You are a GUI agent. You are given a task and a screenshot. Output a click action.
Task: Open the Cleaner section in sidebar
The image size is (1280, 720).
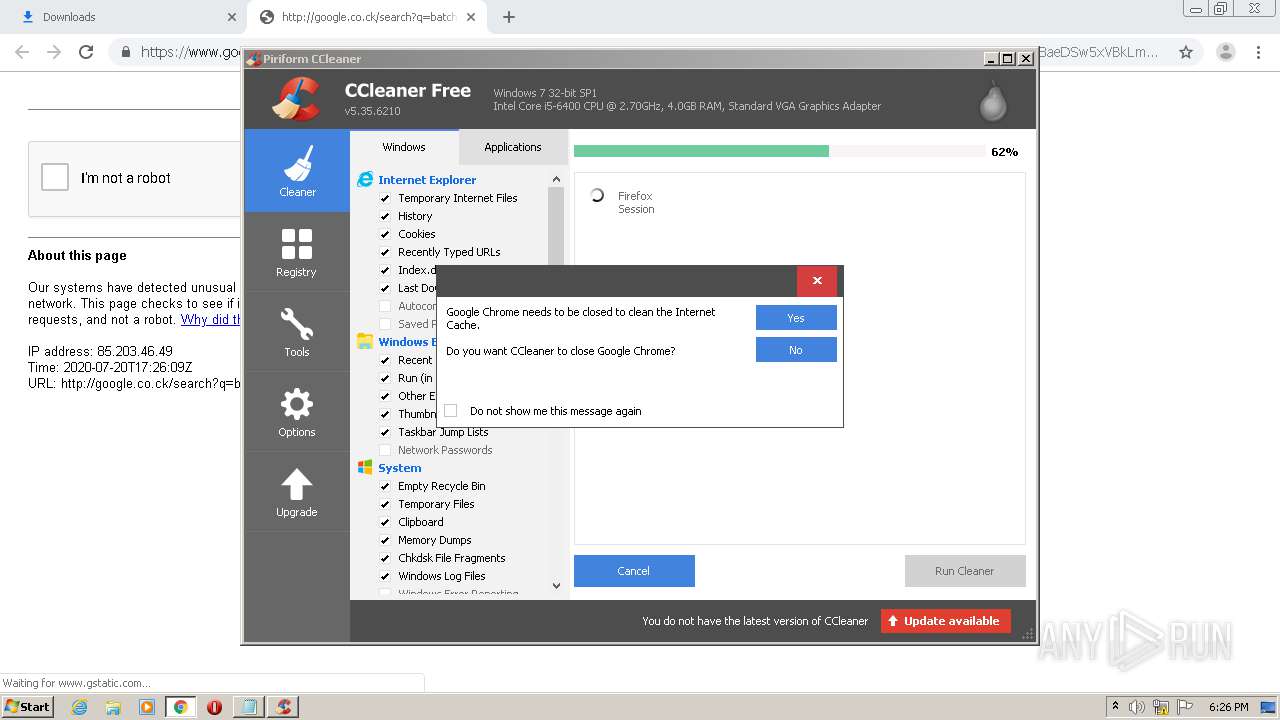[x=297, y=171]
